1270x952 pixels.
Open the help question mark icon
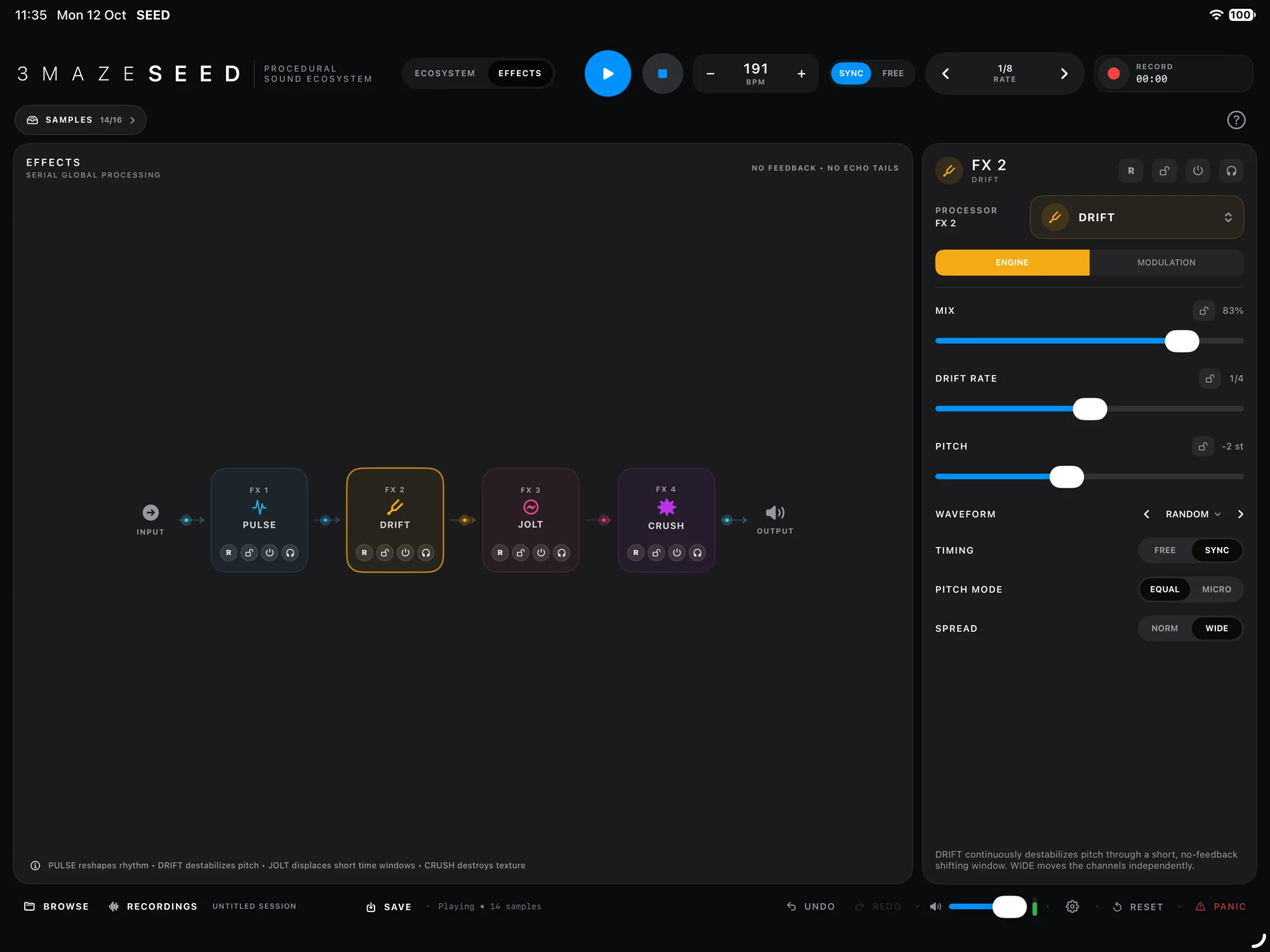point(1236,120)
